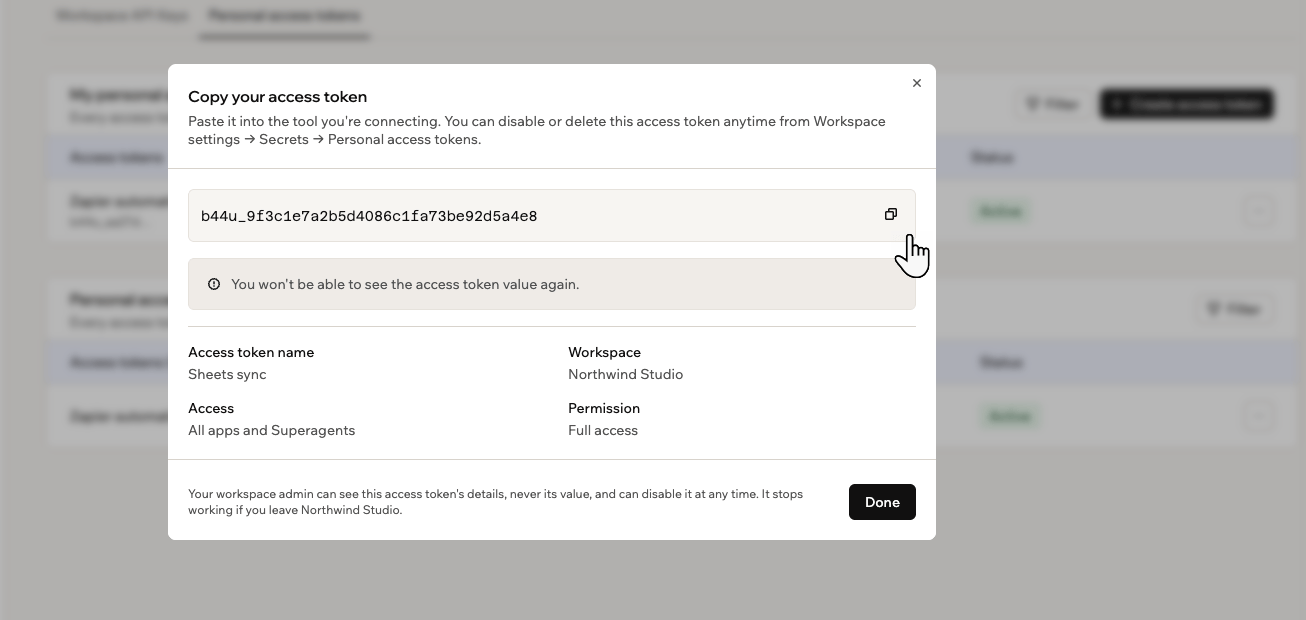Open the more menu on first token row
Image resolution: width=1306 pixels, height=620 pixels.
click(1259, 211)
